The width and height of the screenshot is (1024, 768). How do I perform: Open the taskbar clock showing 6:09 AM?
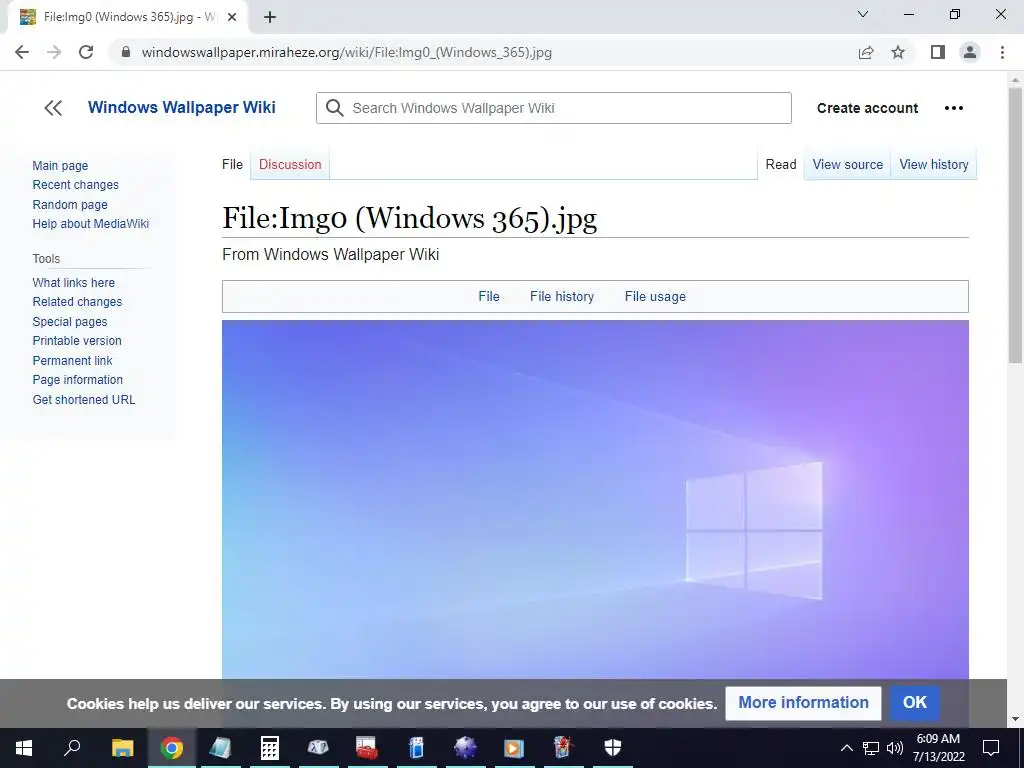click(938, 748)
